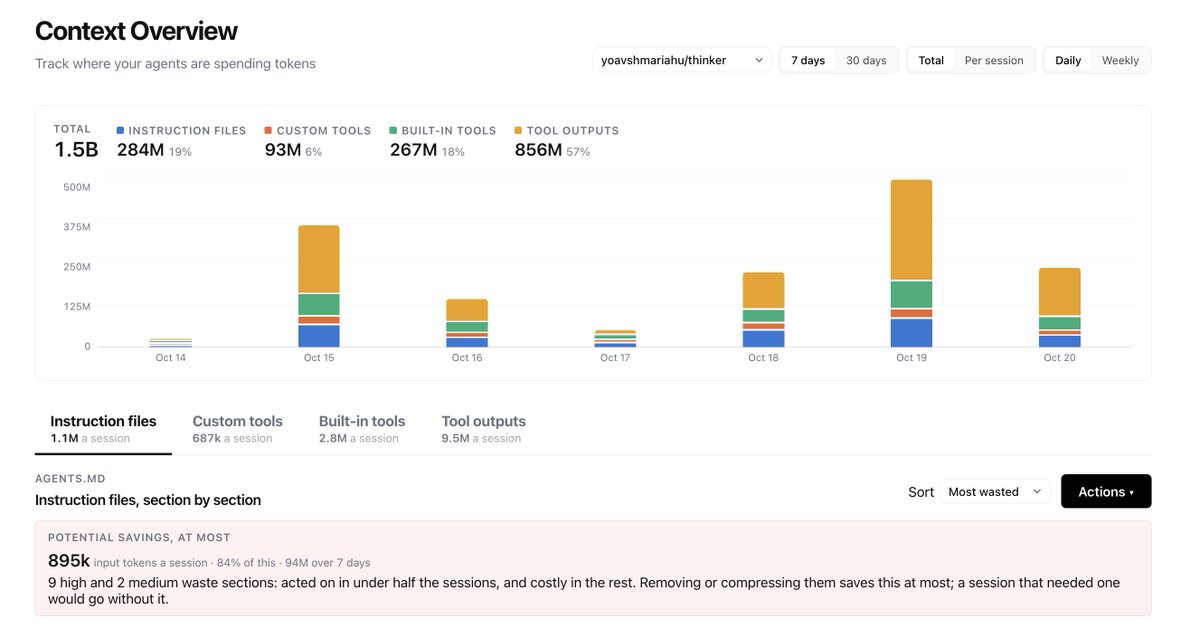1200x638 pixels.
Task: Click the "Oct 17" axis label
Action: coord(615,357)
